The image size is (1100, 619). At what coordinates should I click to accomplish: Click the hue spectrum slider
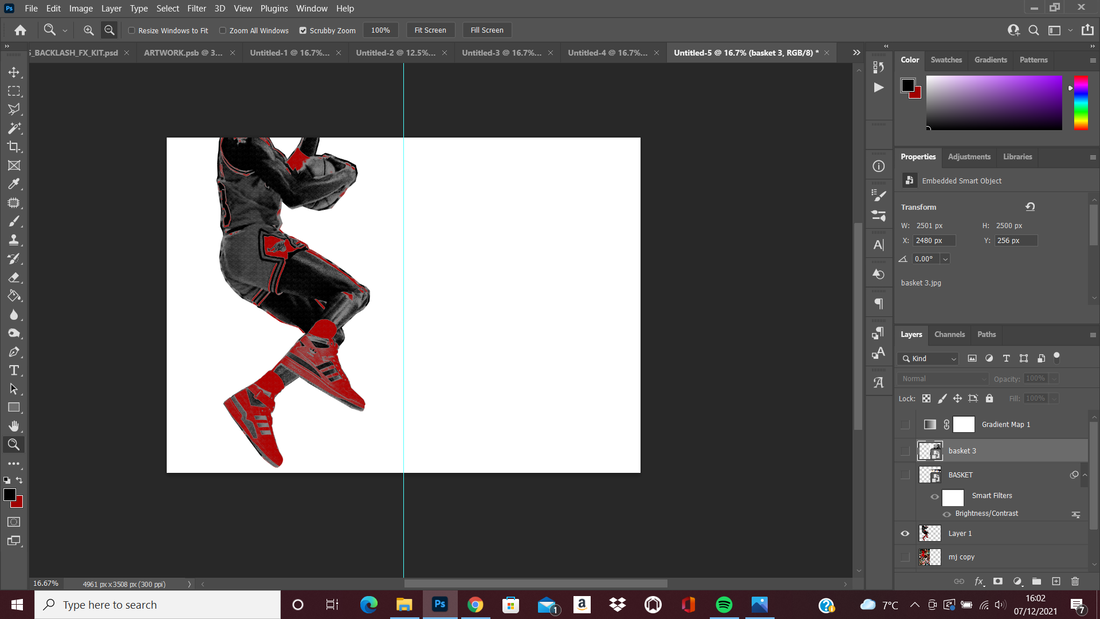[x=1081, y=103]
